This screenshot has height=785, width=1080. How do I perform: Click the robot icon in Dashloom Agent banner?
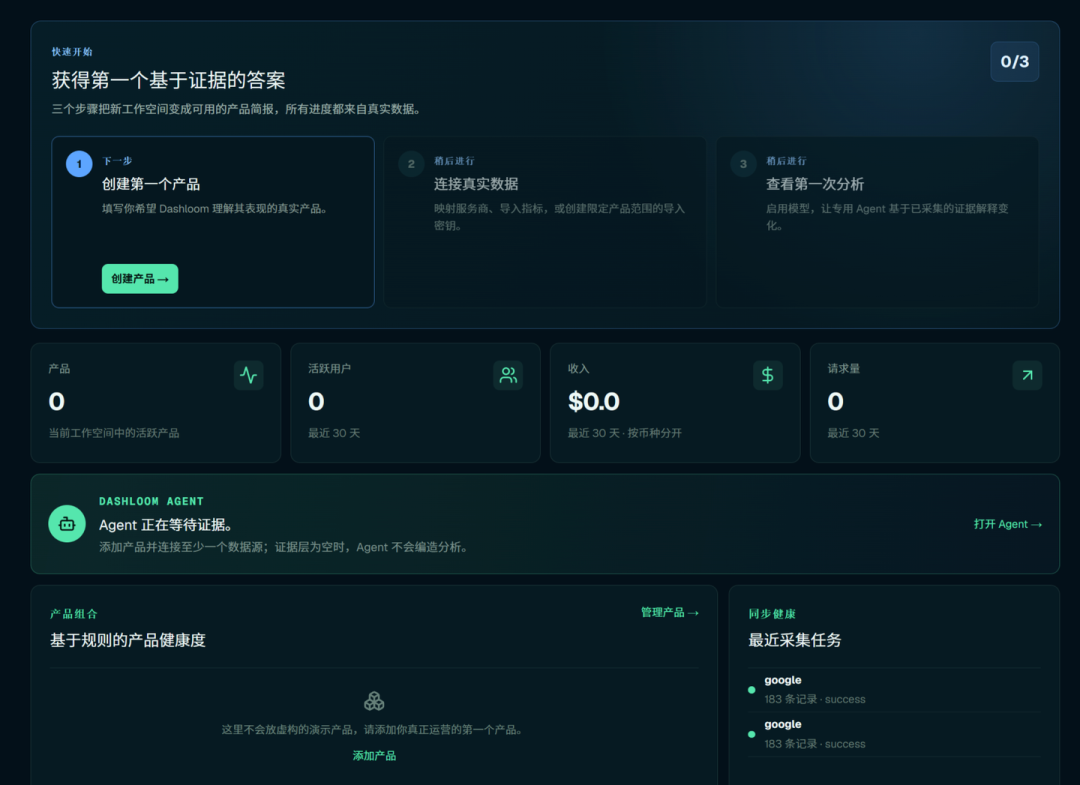(67, 524)
